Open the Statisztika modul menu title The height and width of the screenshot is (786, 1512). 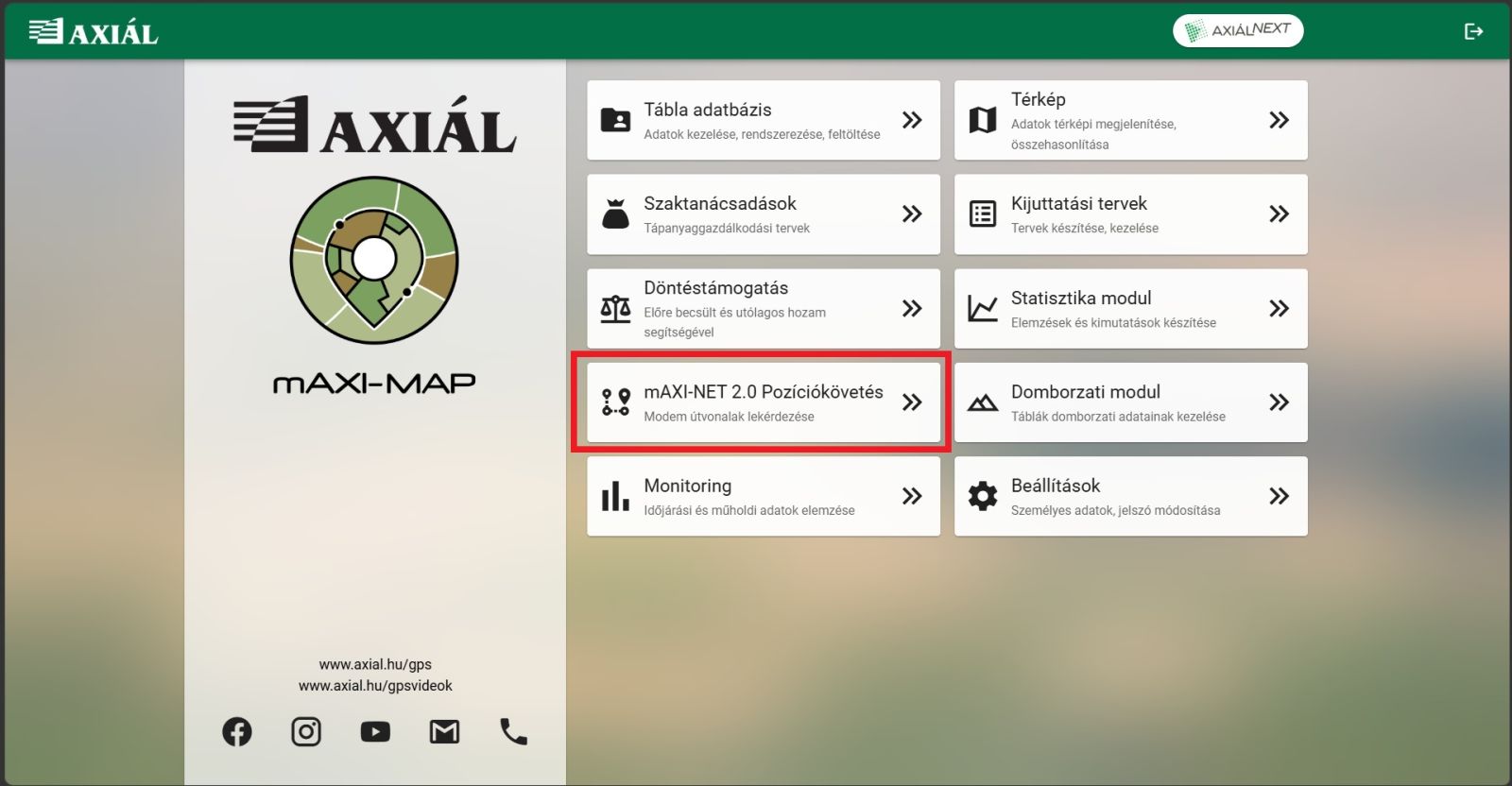(x=1081, y=298)
